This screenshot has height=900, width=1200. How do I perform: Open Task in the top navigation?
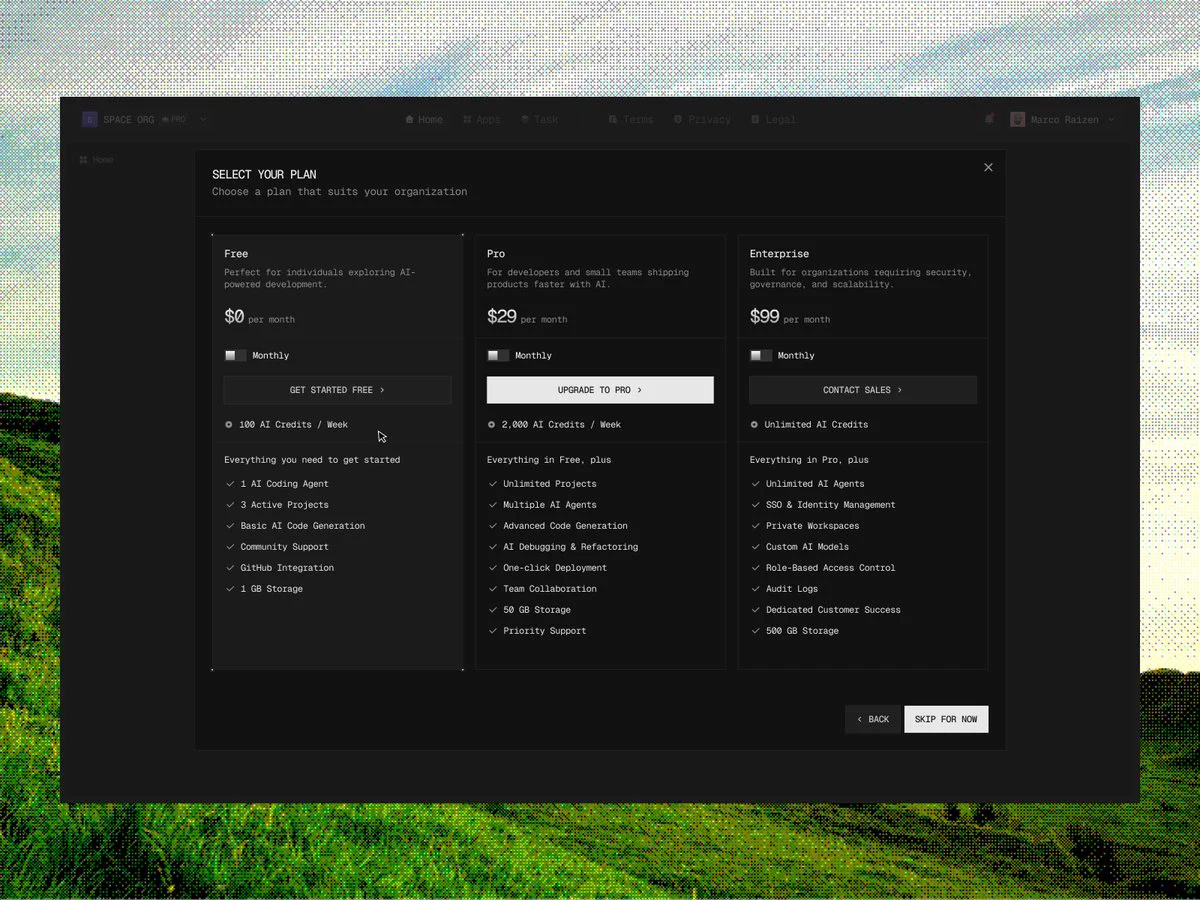tap(540, 120)
